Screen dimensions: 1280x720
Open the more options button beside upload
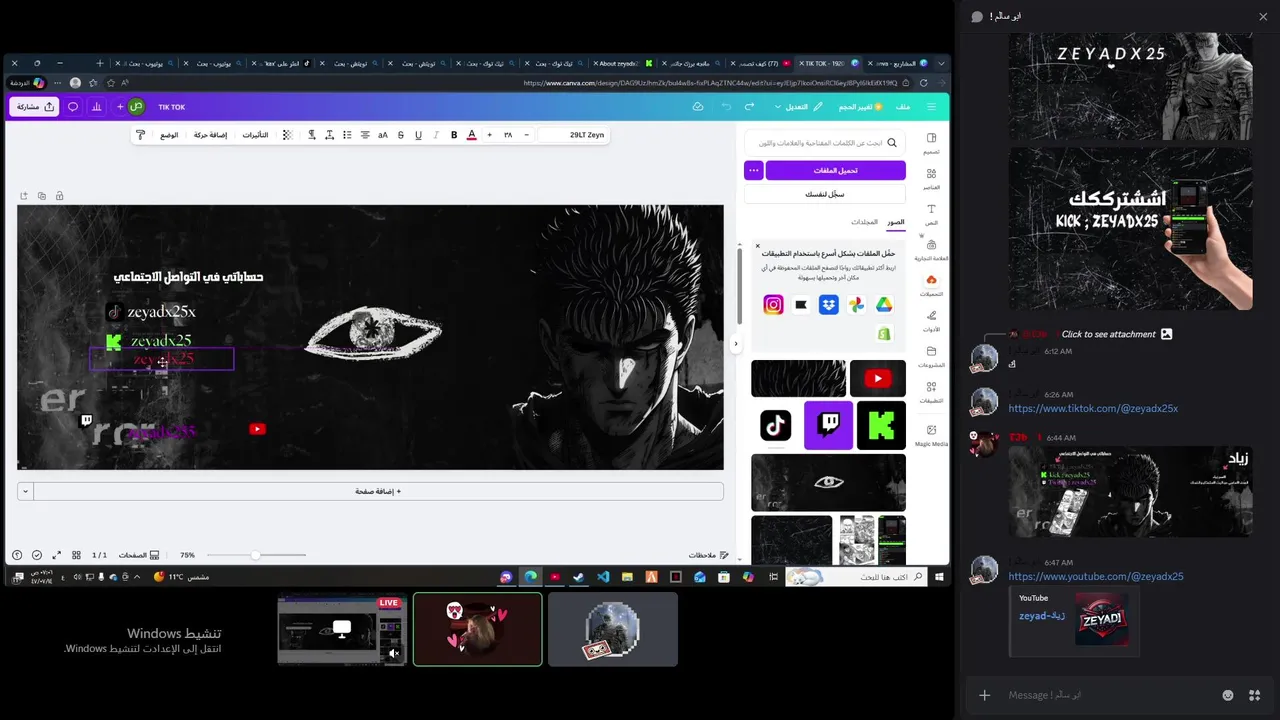click(x=754, y=170)
